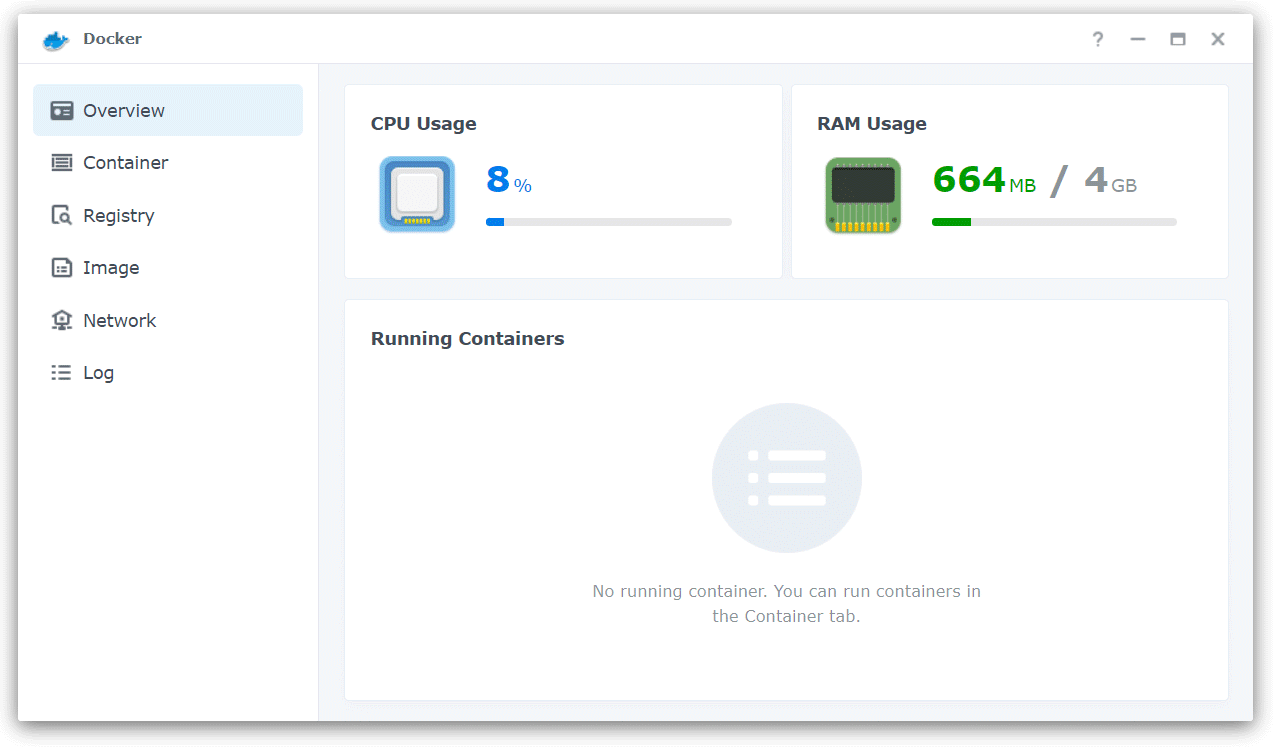The height and width of the screenshot is (750, 1273).
Task: Click the Docker window title text
Action: (113, 39)
